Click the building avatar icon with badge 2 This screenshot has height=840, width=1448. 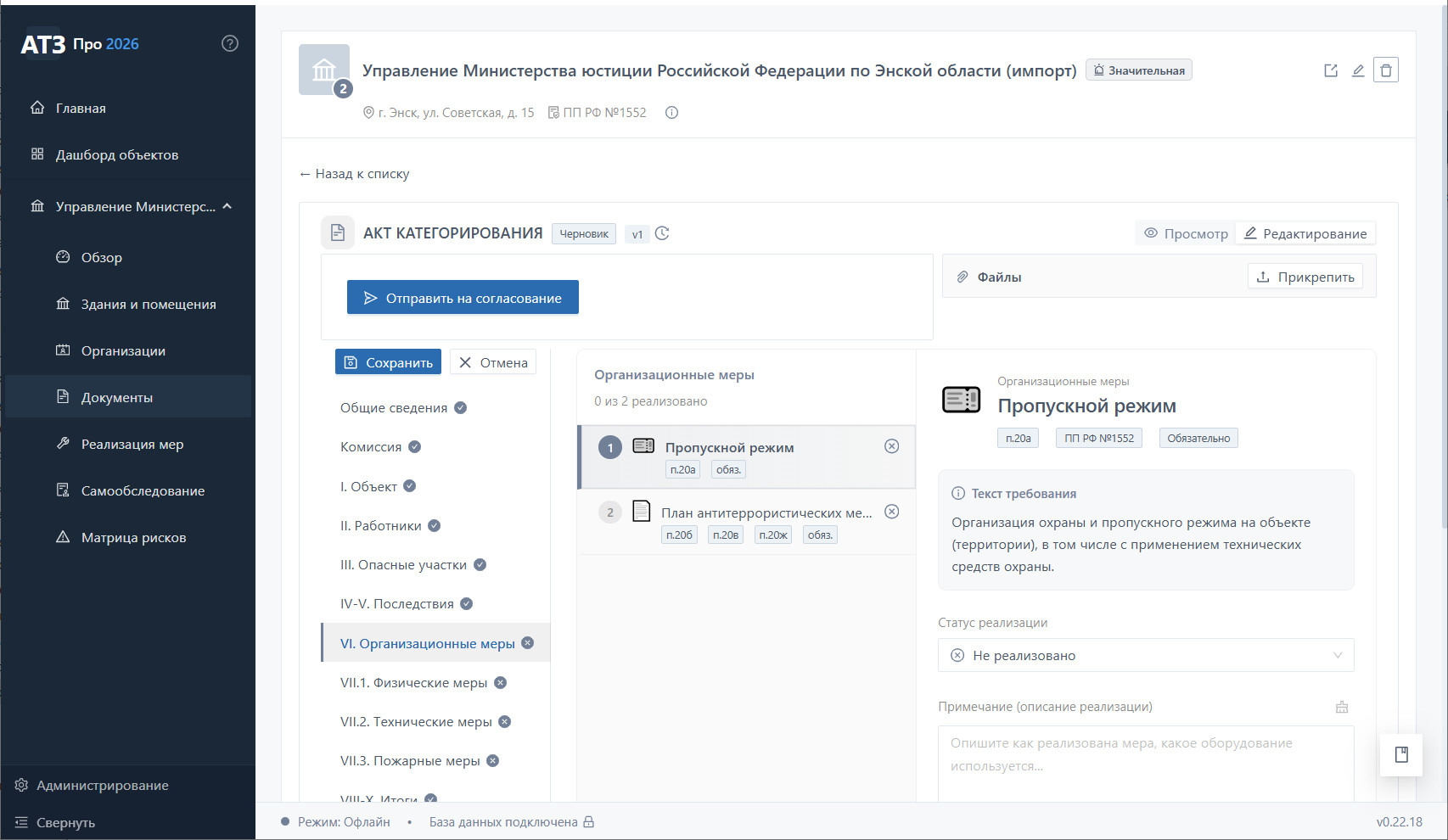pyautogui.click(x=324, y=70)
